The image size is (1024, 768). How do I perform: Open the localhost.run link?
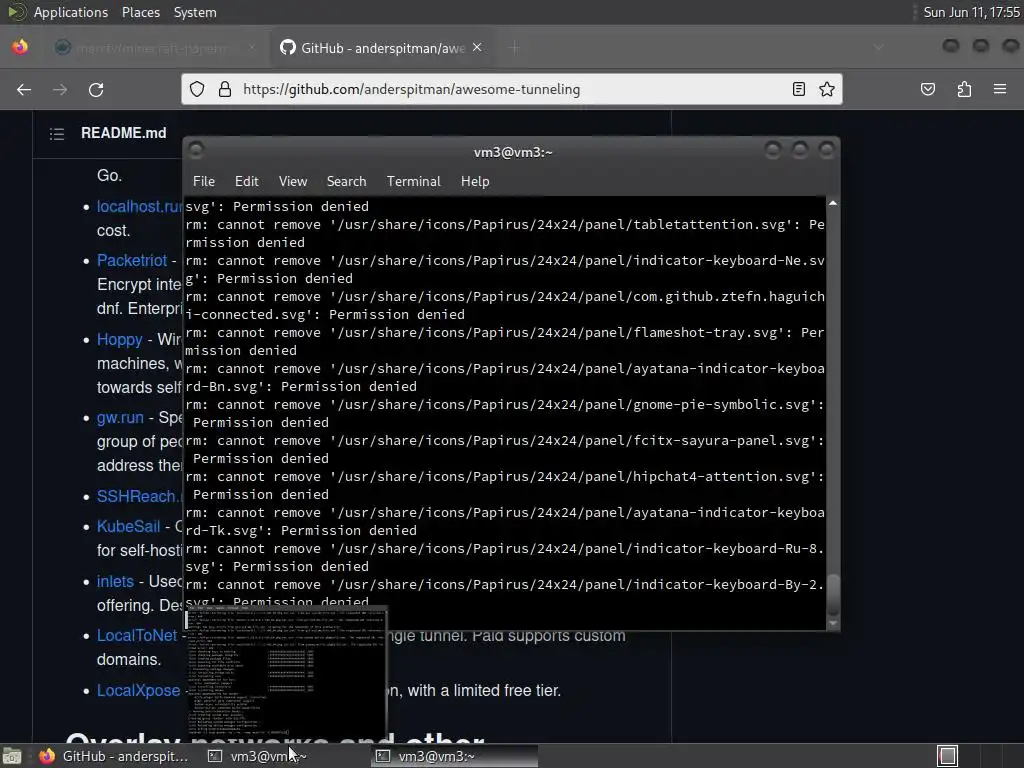139,206
